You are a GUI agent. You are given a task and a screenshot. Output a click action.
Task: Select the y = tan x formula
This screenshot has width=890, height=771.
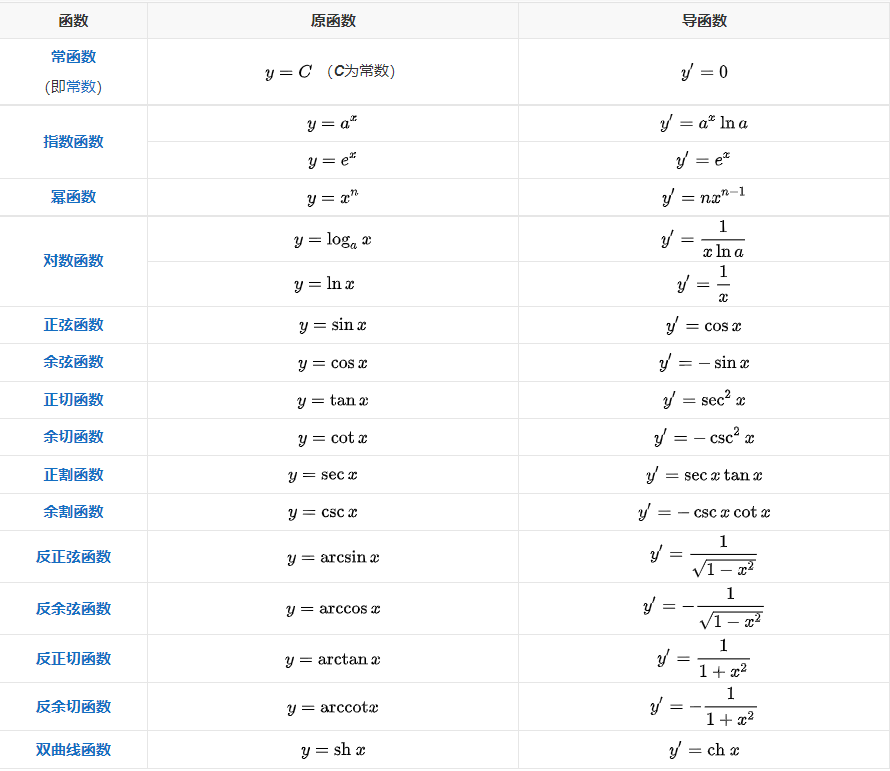coord(333,401)
